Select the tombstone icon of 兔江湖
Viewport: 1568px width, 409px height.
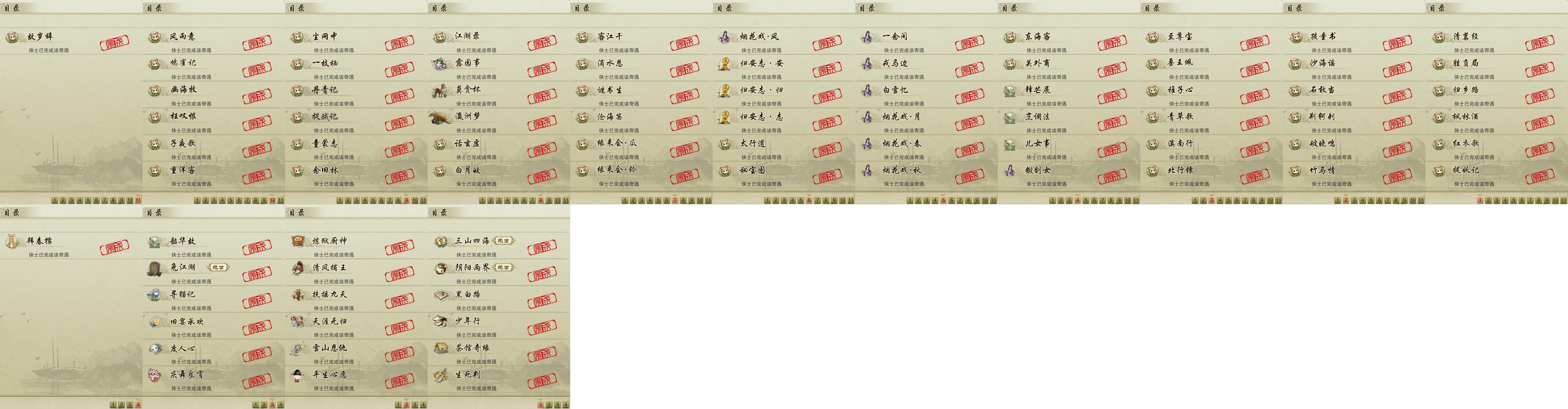(155, 268)
